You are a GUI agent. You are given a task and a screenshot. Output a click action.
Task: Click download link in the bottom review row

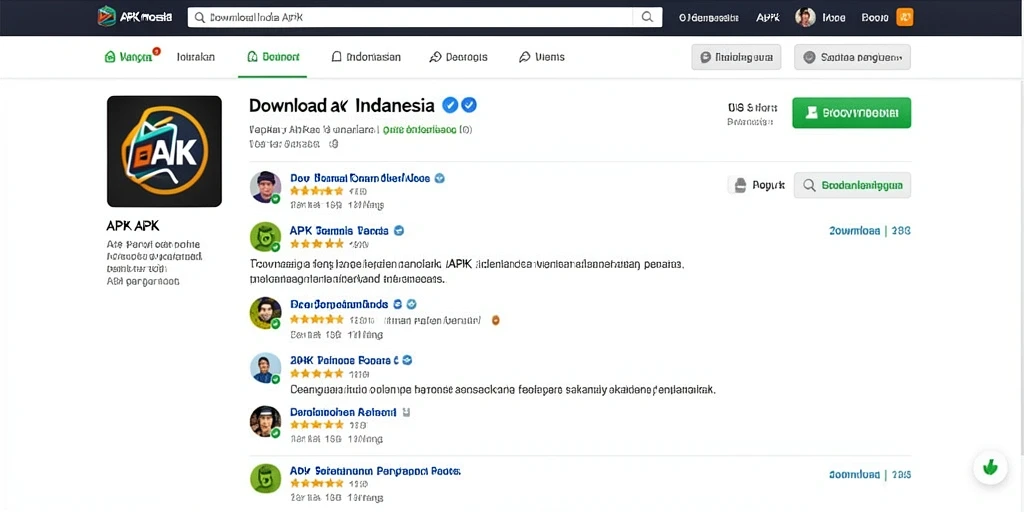point(870,474)
